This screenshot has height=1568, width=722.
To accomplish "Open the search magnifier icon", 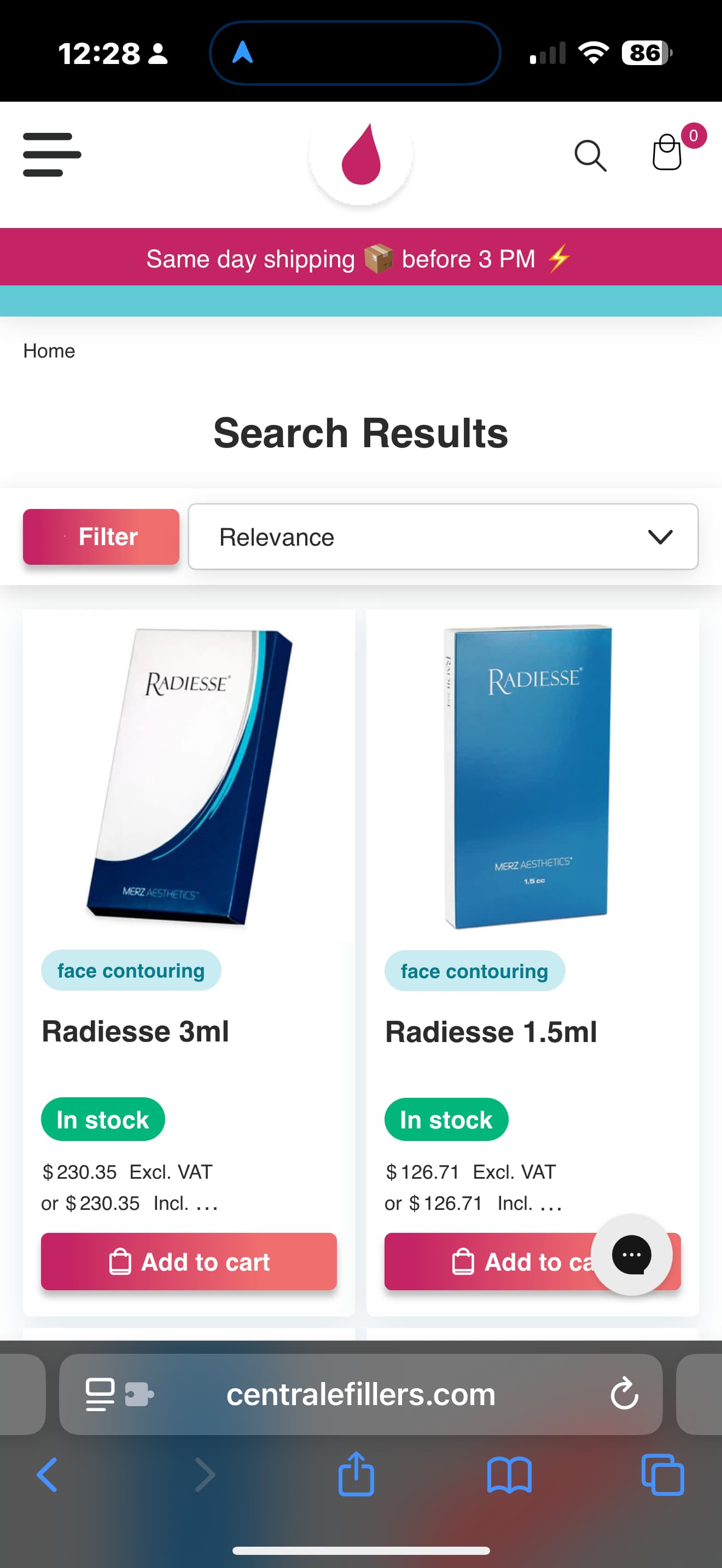I will 590,156.
